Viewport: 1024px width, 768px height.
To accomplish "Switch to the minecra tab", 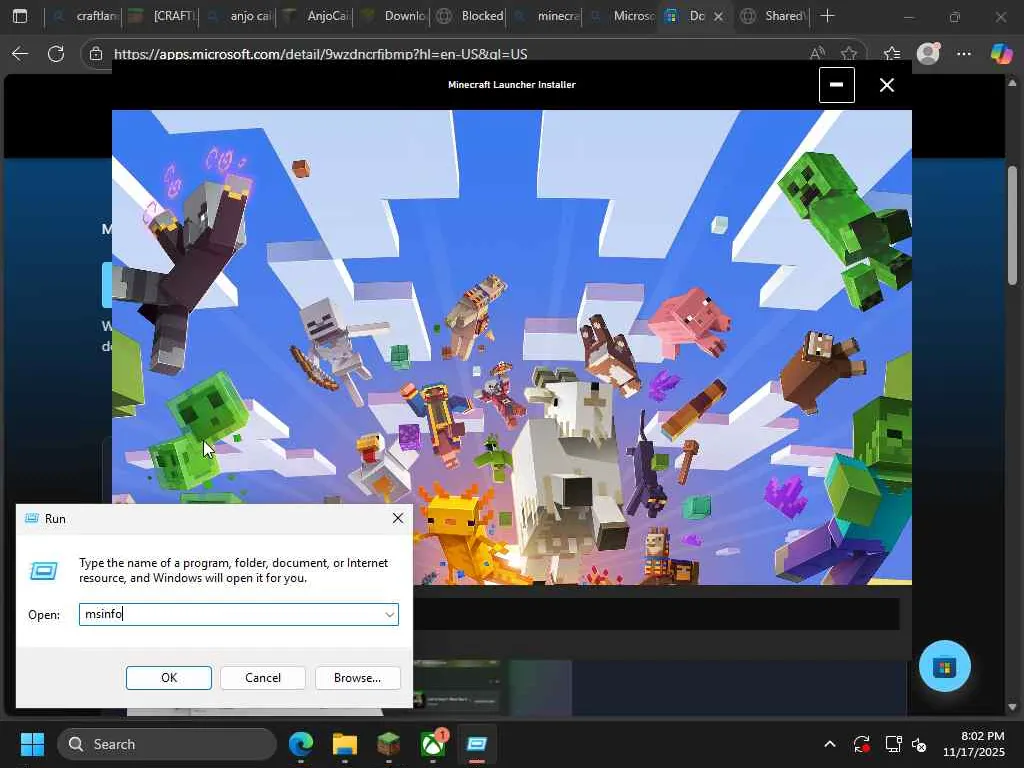I will click(547, 16).
